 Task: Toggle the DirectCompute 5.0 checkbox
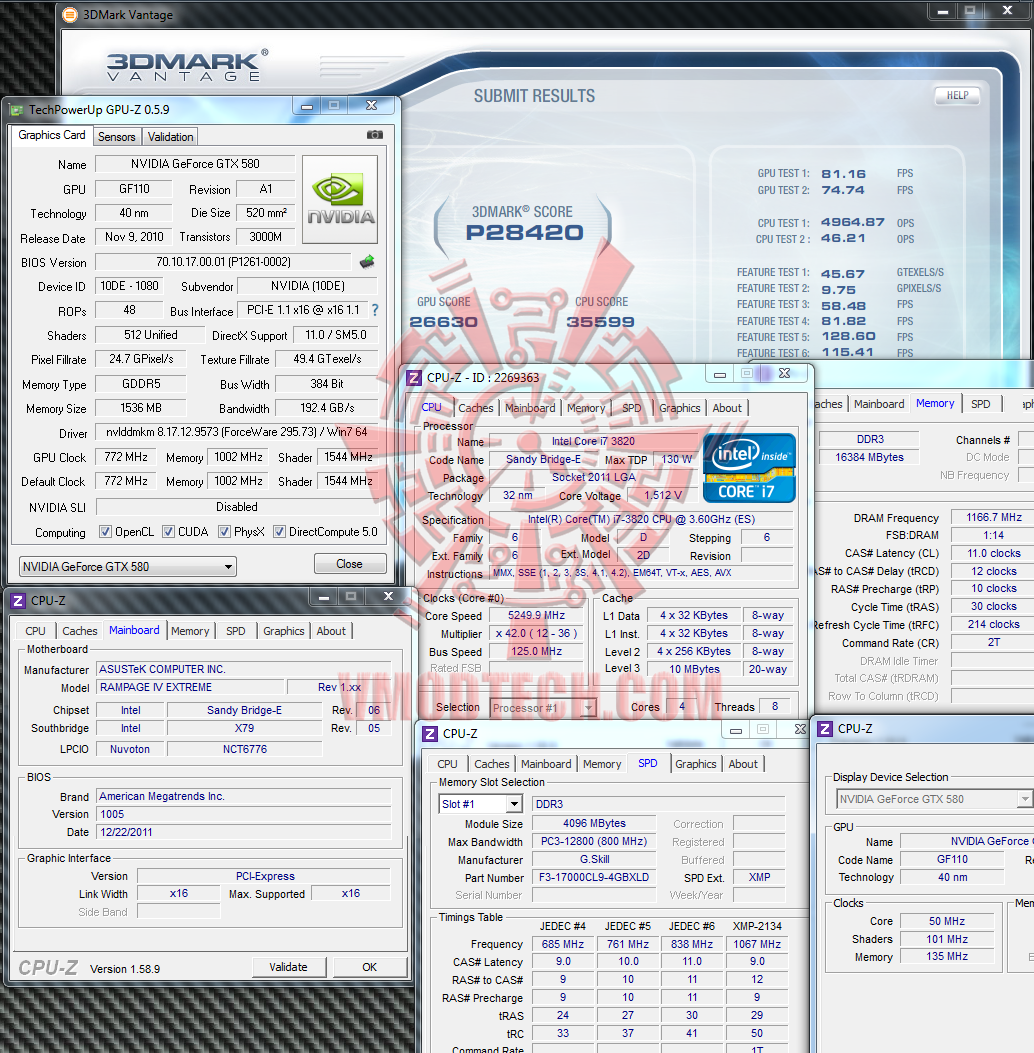pos(279,532)
